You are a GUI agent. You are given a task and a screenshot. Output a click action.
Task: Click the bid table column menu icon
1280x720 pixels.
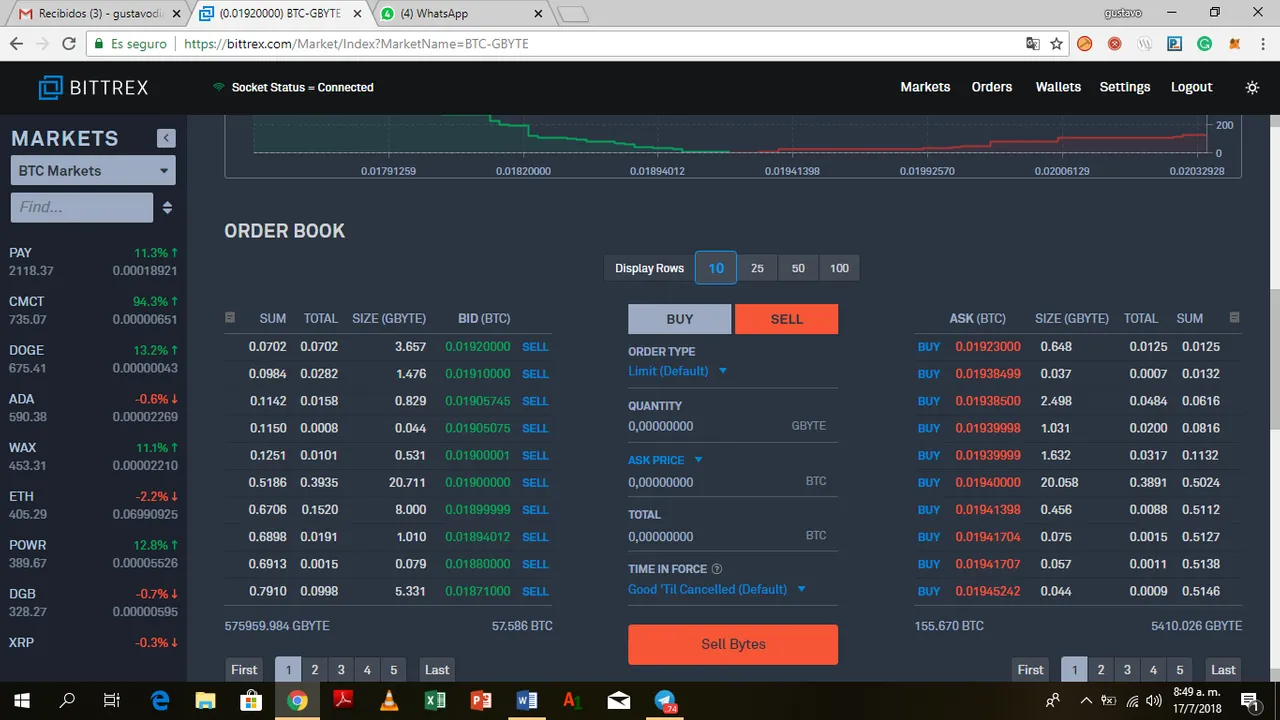click(x=230, y=318)
